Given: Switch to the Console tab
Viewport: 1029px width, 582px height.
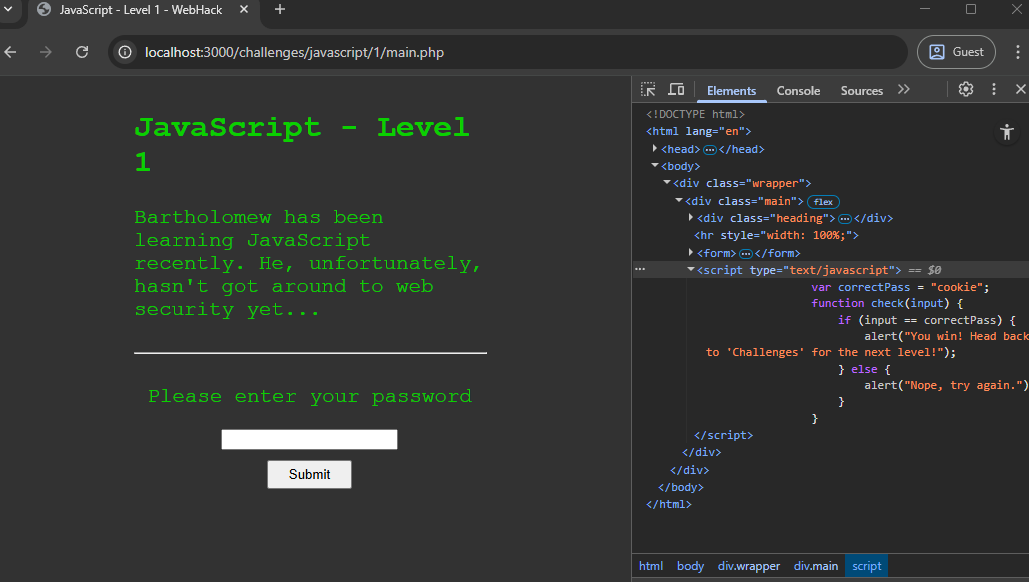Looking at the screenshot, I should pyautogui.click(x=797, y=90).
